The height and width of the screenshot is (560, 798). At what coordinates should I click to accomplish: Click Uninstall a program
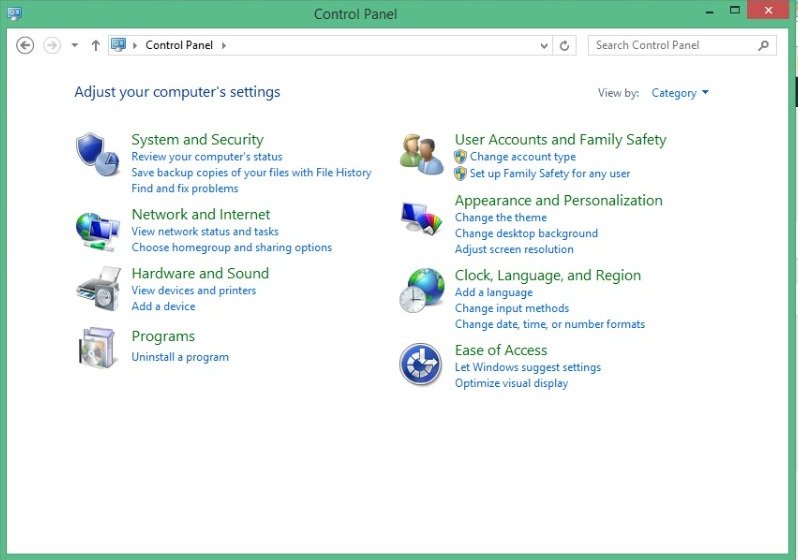[x=180, y=357]
